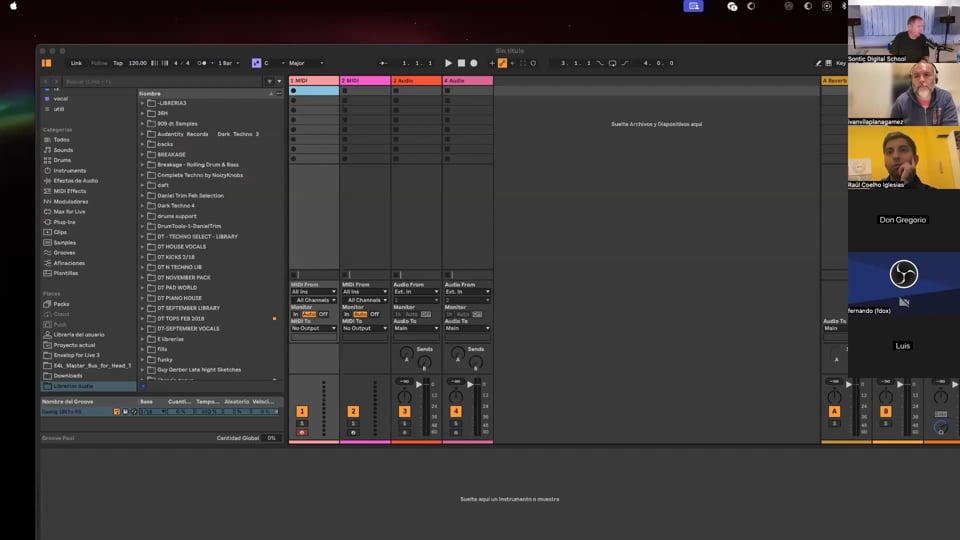Click the Arrangement Record button
The height and width of the screenshot is (540, 960).
474,63
